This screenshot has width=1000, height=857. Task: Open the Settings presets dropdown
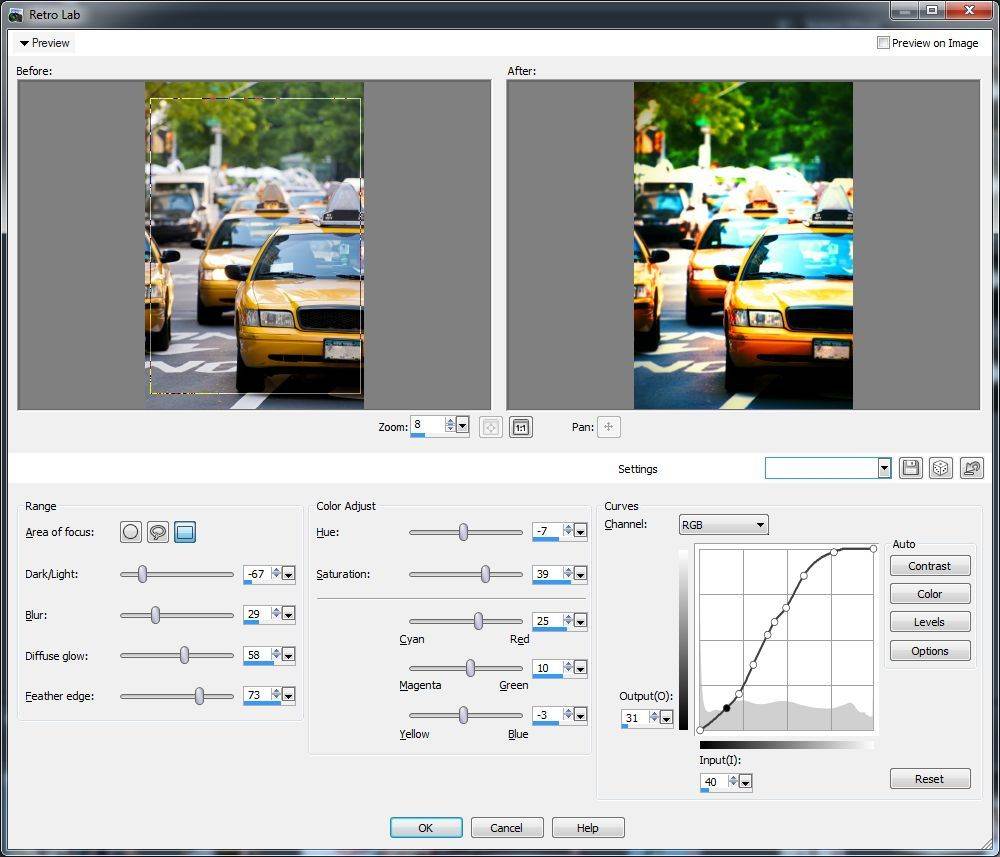883,468
